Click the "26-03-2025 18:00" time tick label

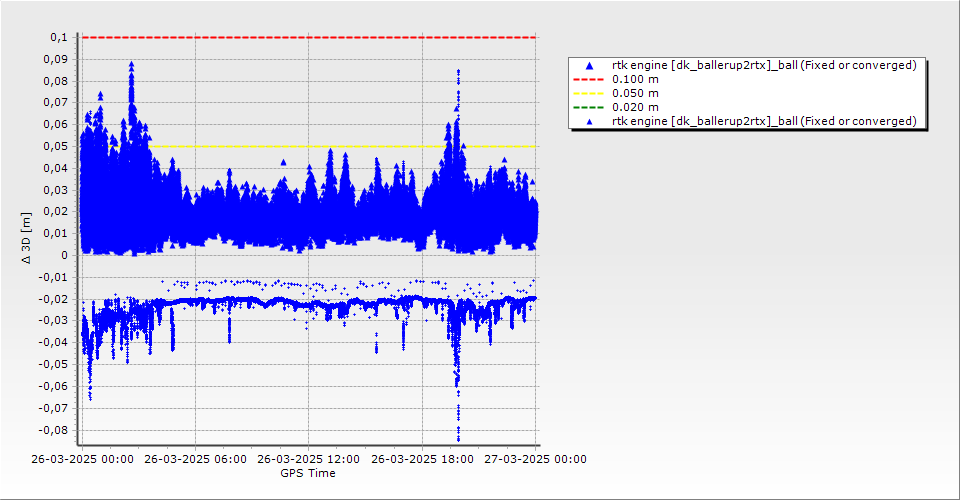422,460
